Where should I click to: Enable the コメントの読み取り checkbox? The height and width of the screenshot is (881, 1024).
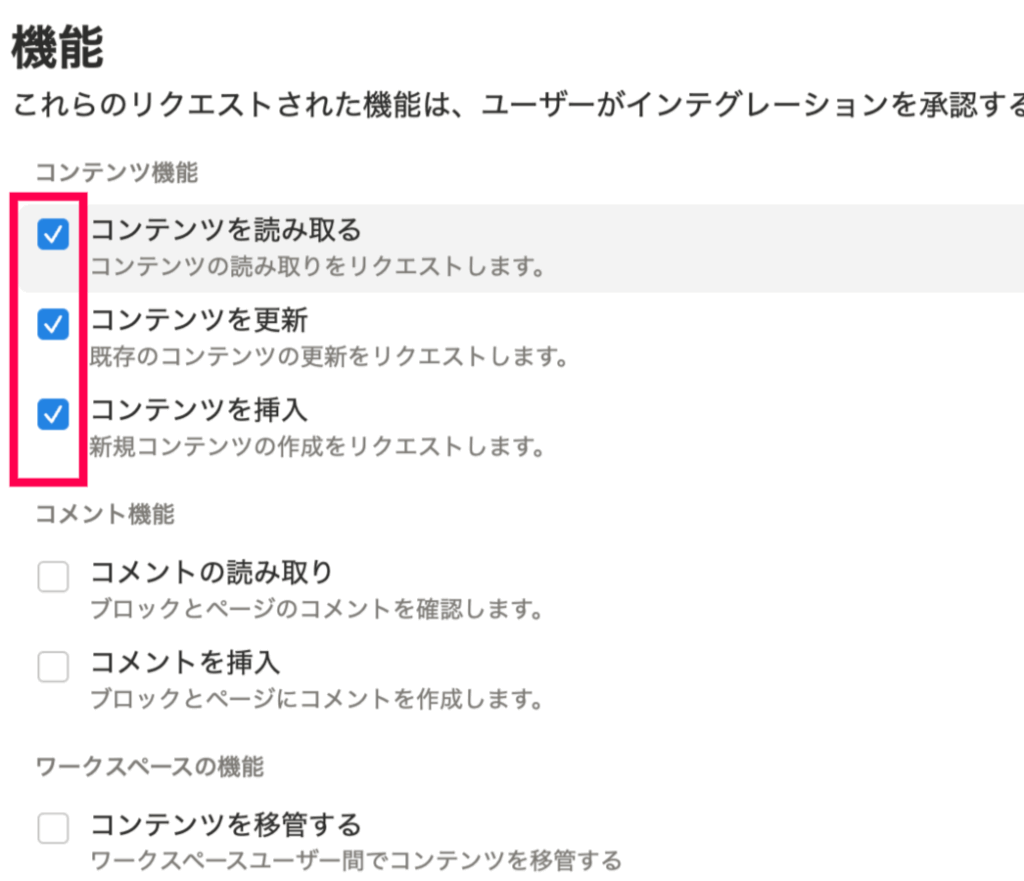click(x=53, y=577)
